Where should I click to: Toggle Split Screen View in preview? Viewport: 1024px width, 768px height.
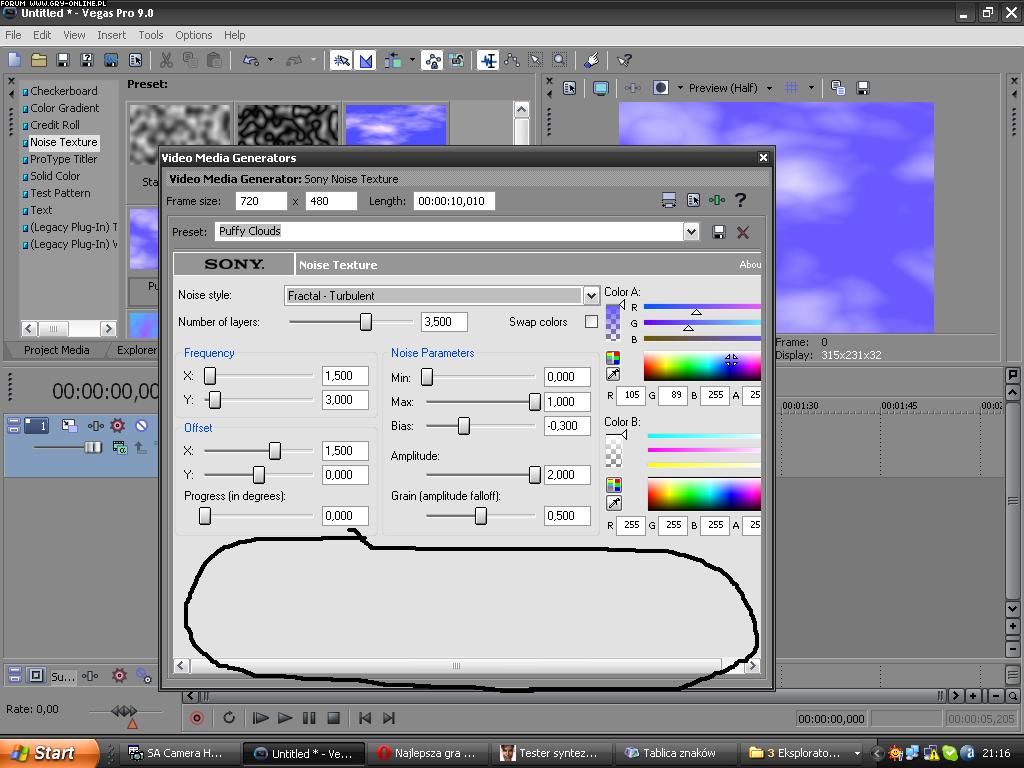660,88
